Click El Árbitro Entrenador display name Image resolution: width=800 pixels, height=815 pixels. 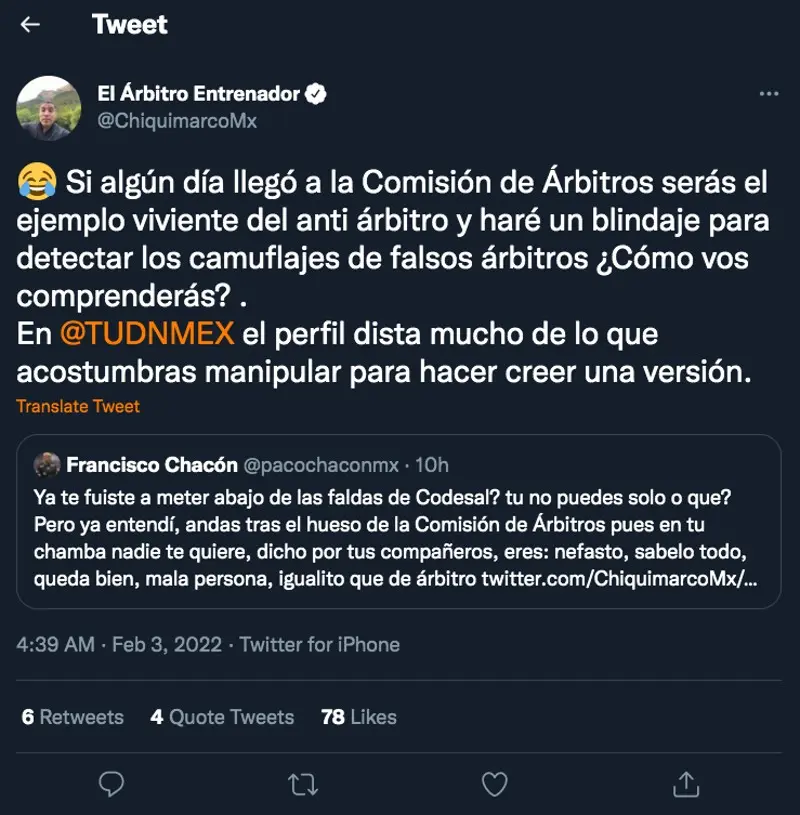pyautogui.click(x=198, y=95)
